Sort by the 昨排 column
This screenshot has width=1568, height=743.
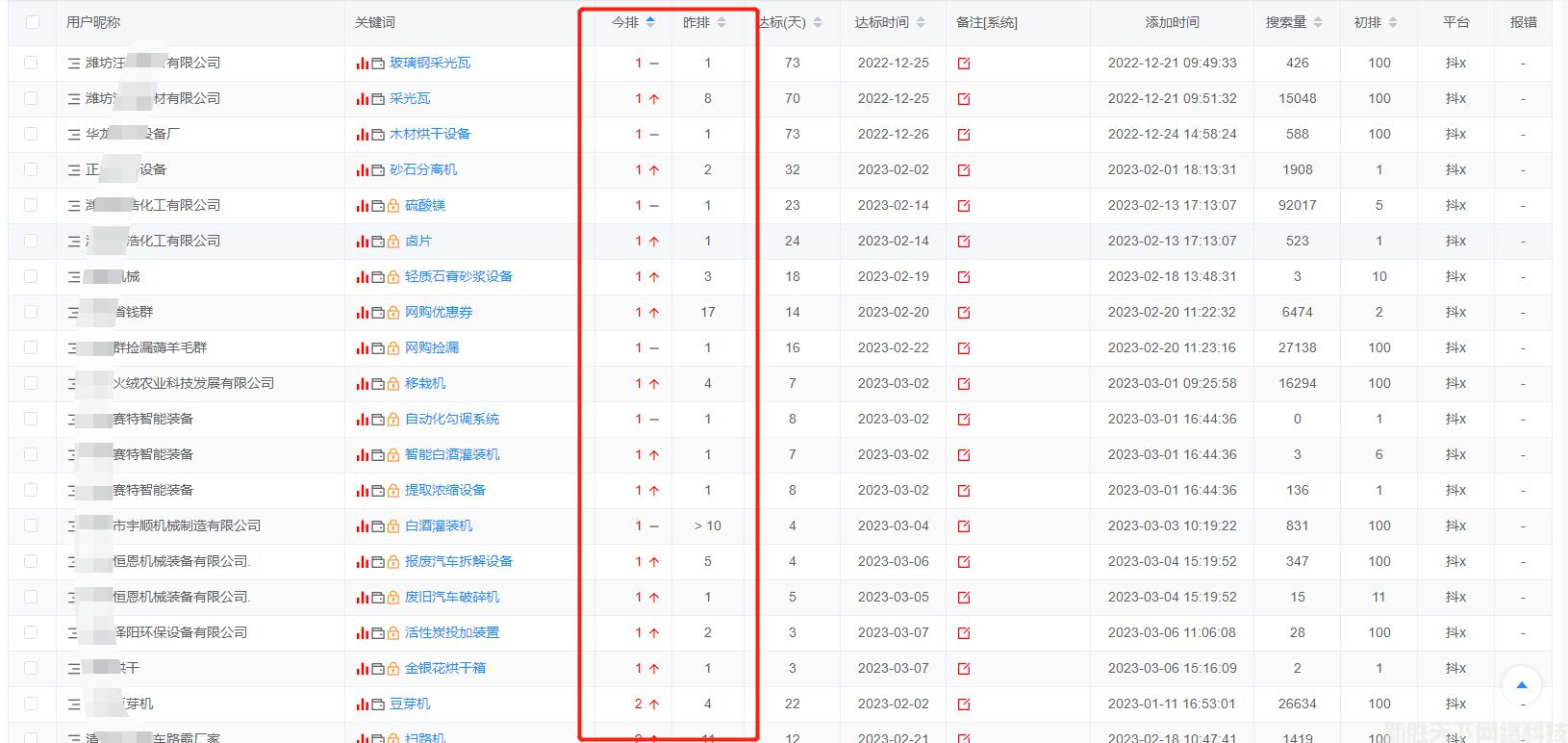(x=704, y=22)
